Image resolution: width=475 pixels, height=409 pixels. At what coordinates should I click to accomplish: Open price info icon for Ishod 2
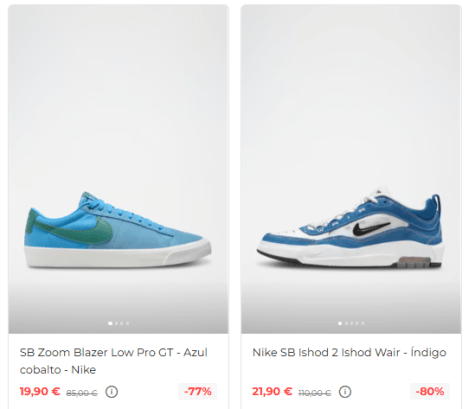coord(345,392)
